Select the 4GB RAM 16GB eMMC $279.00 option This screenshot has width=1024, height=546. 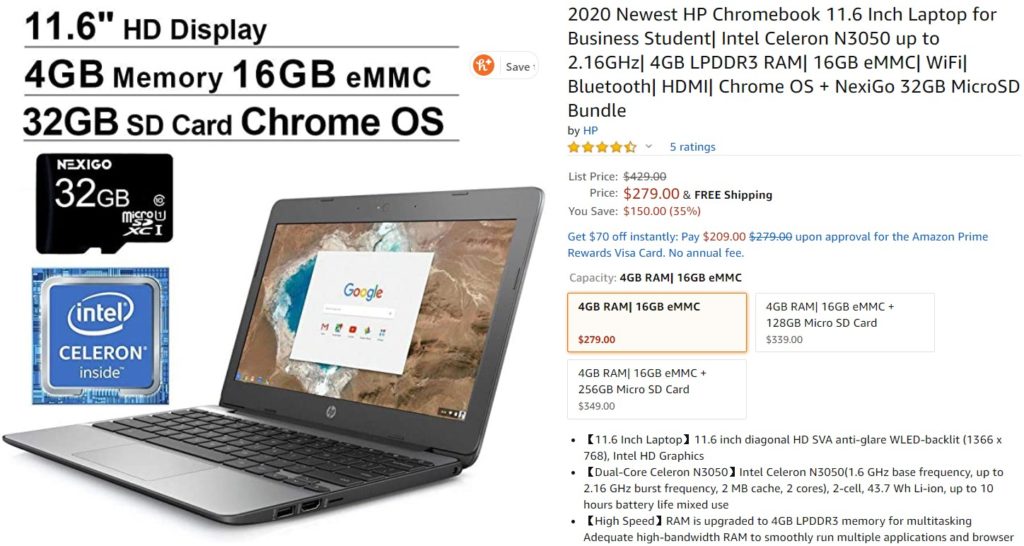[x=657, y=323]
